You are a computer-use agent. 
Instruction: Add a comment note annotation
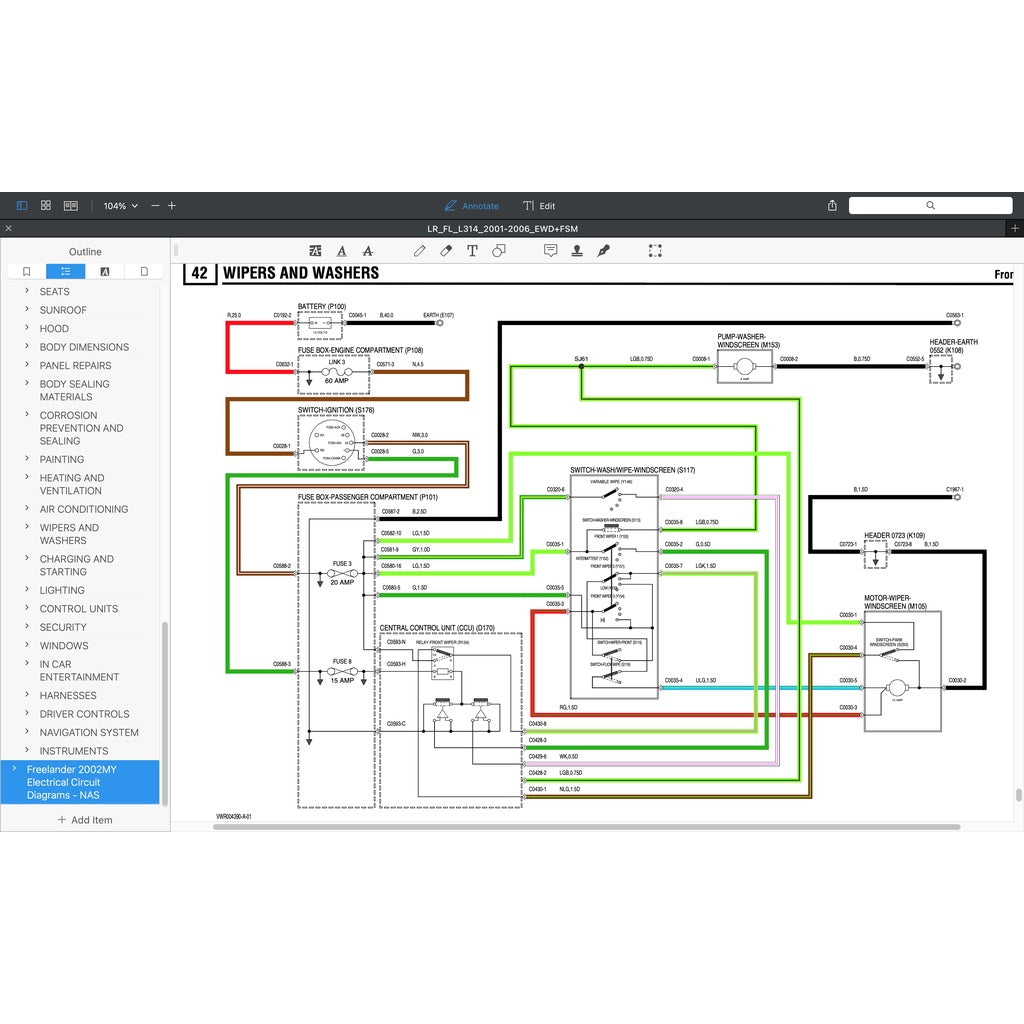tap(550, 251)
